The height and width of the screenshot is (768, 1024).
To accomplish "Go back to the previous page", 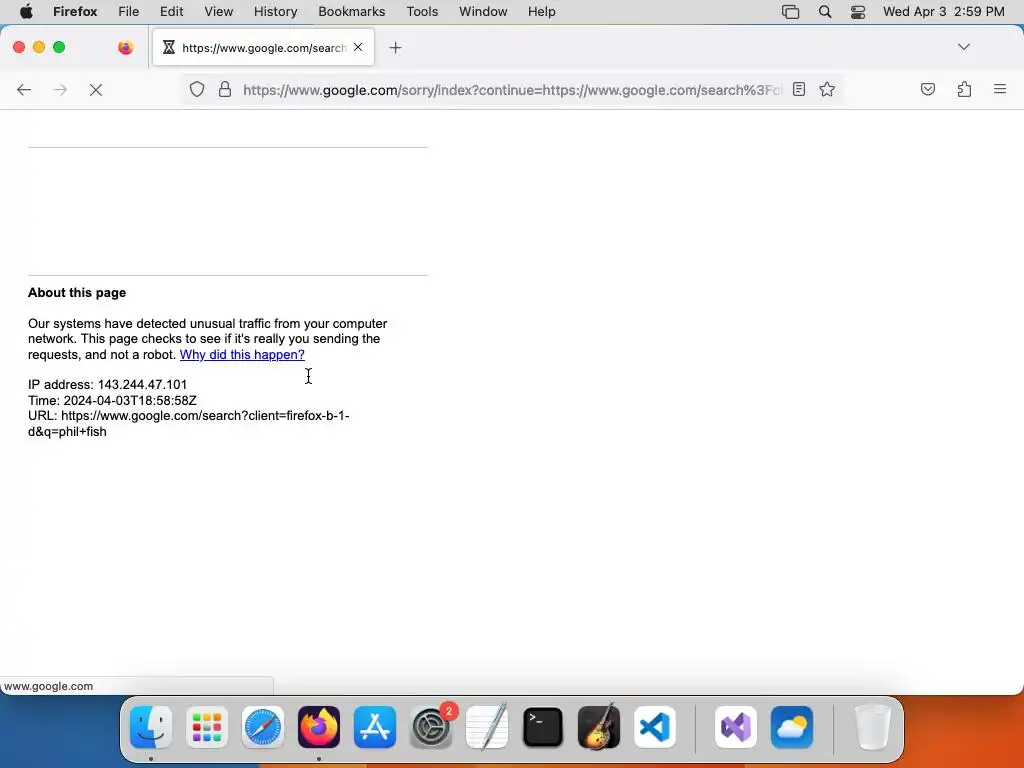I will (x=24, y=90).
